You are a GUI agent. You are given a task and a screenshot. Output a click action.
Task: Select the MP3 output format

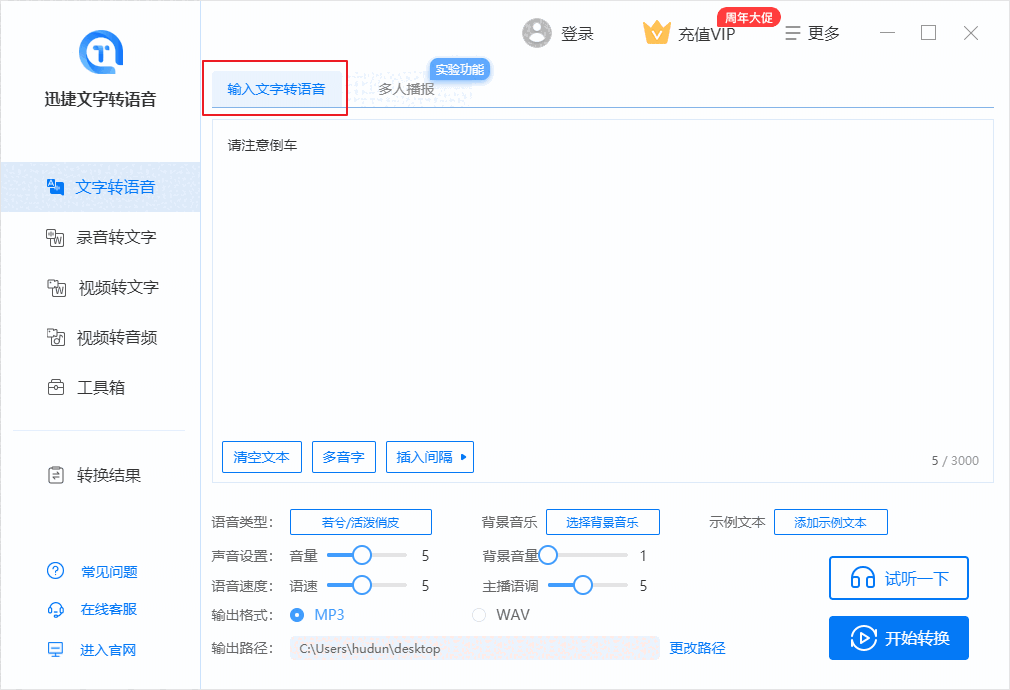click(298, 614)
